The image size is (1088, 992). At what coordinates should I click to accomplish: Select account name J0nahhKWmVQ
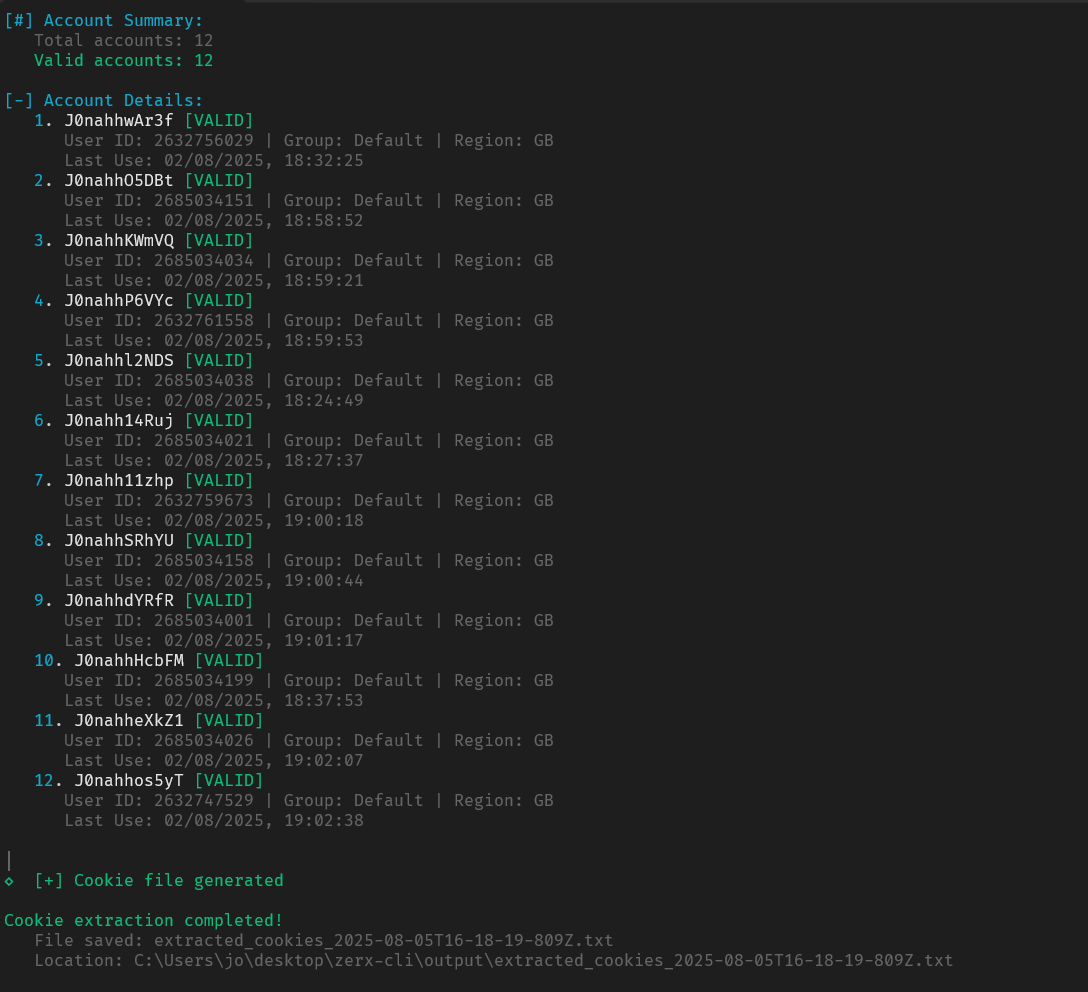[118, 240]
